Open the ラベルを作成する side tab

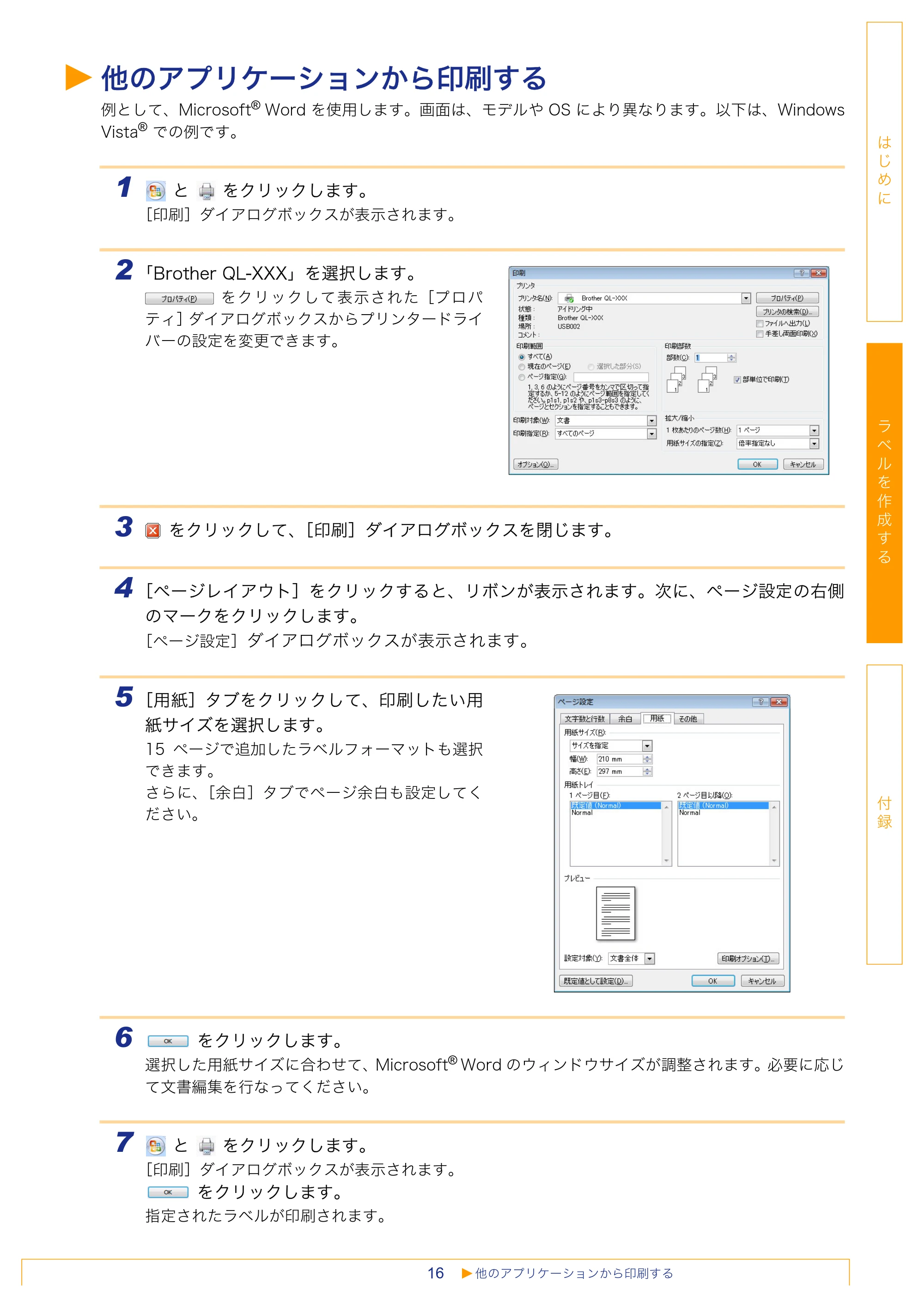[884, 493]
